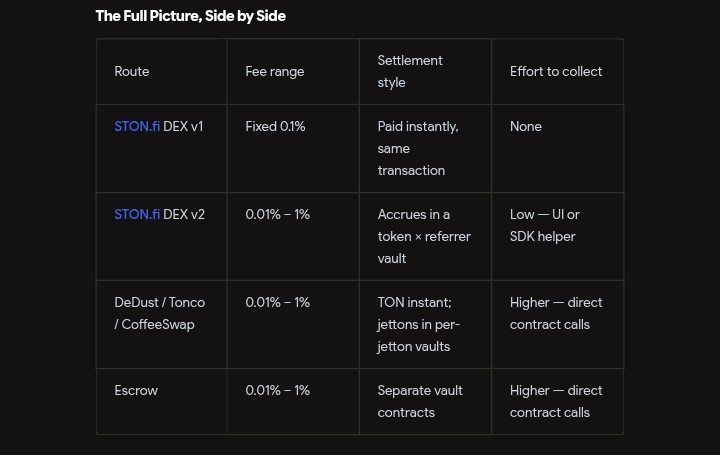This screenshot has height=455, width=720.
Task: Click the Separate vault contracts cell
Action: 420,402
